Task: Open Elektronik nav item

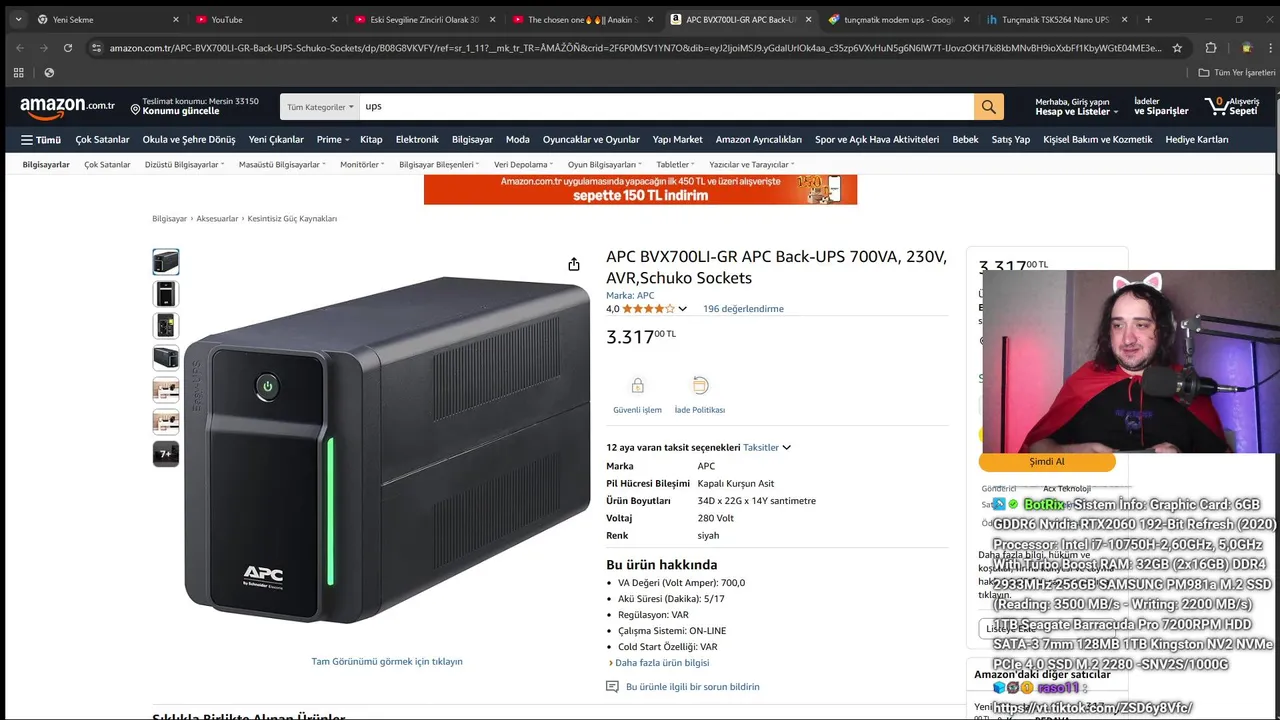Action: click(417, 140)
